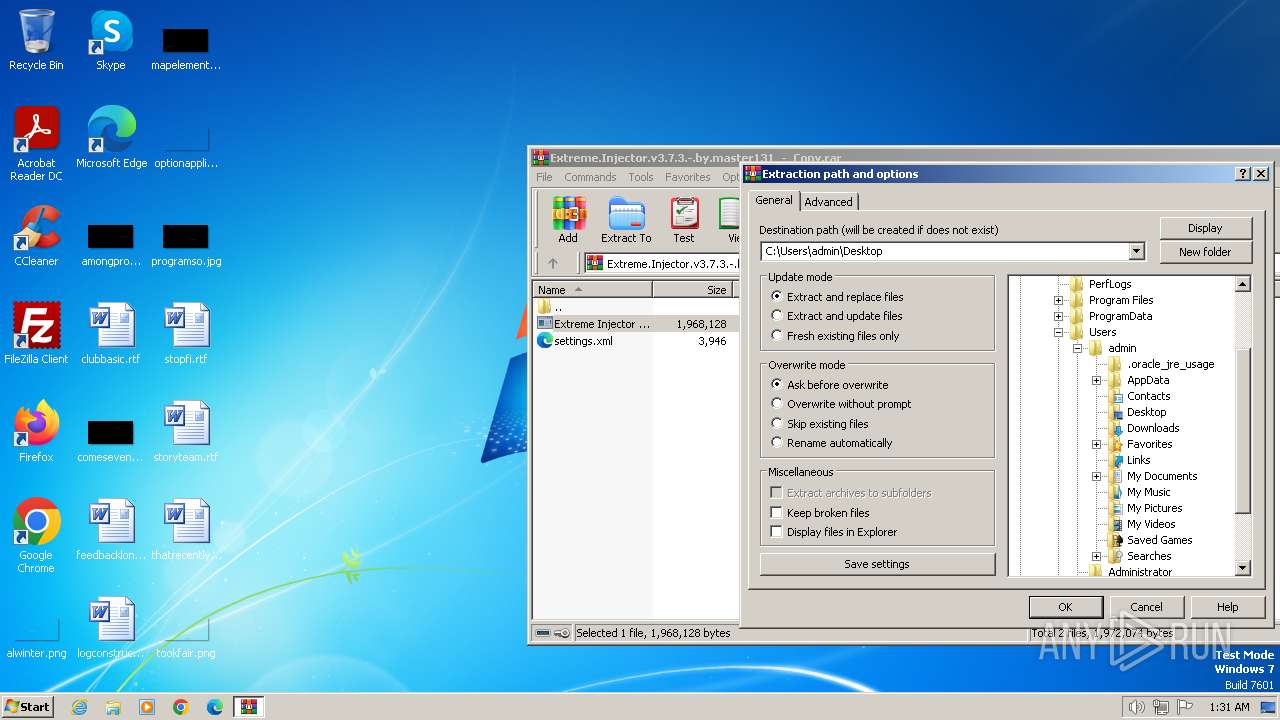1280x720 pixels.
Task: Click the dialog's question mark help icon
Action: coord(1243,174)
